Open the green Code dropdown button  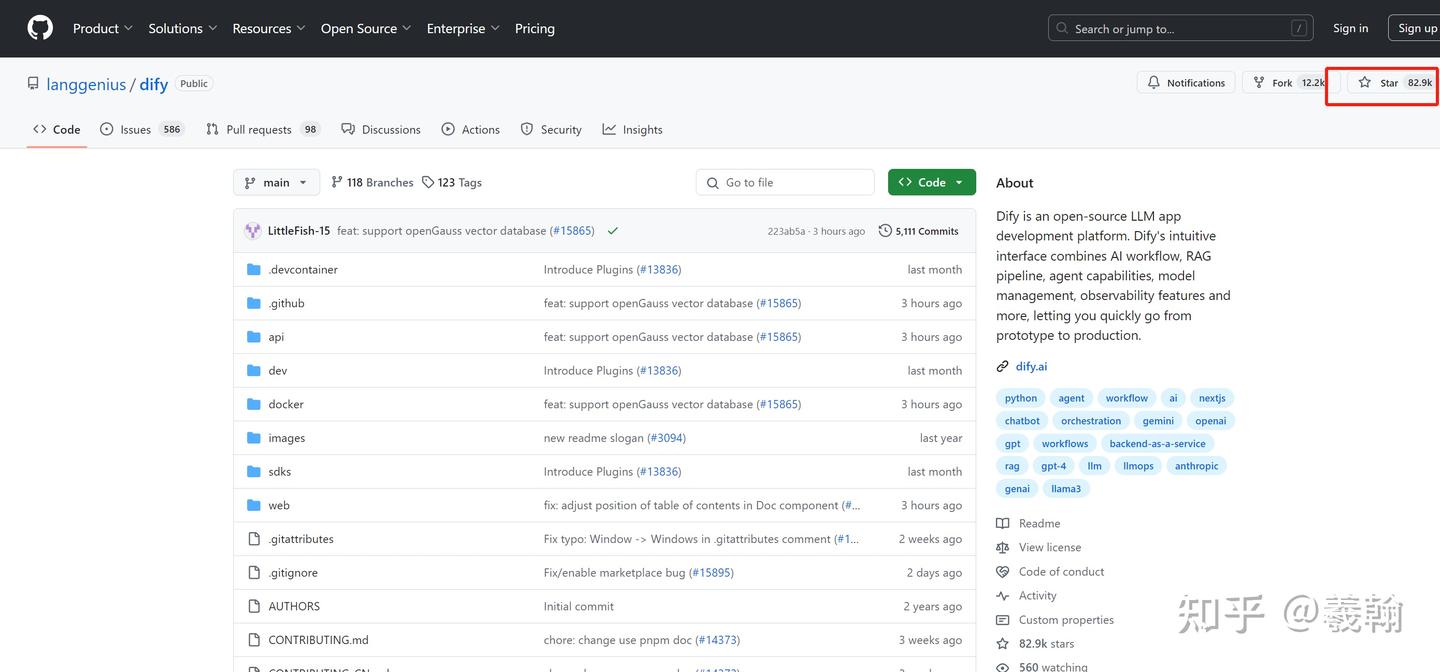tap(931, 183)
